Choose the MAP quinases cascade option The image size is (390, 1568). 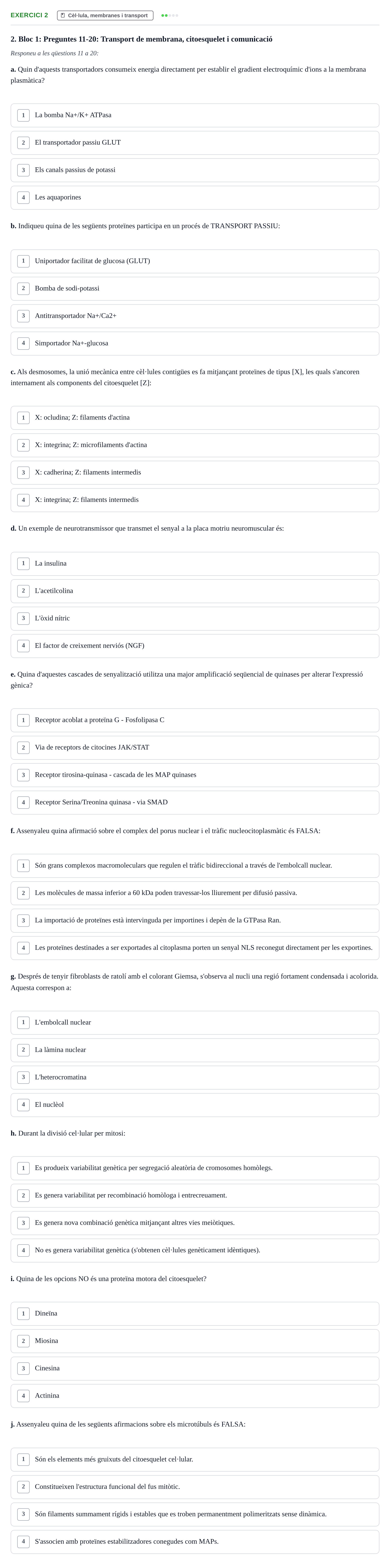(x=195, y=775)
